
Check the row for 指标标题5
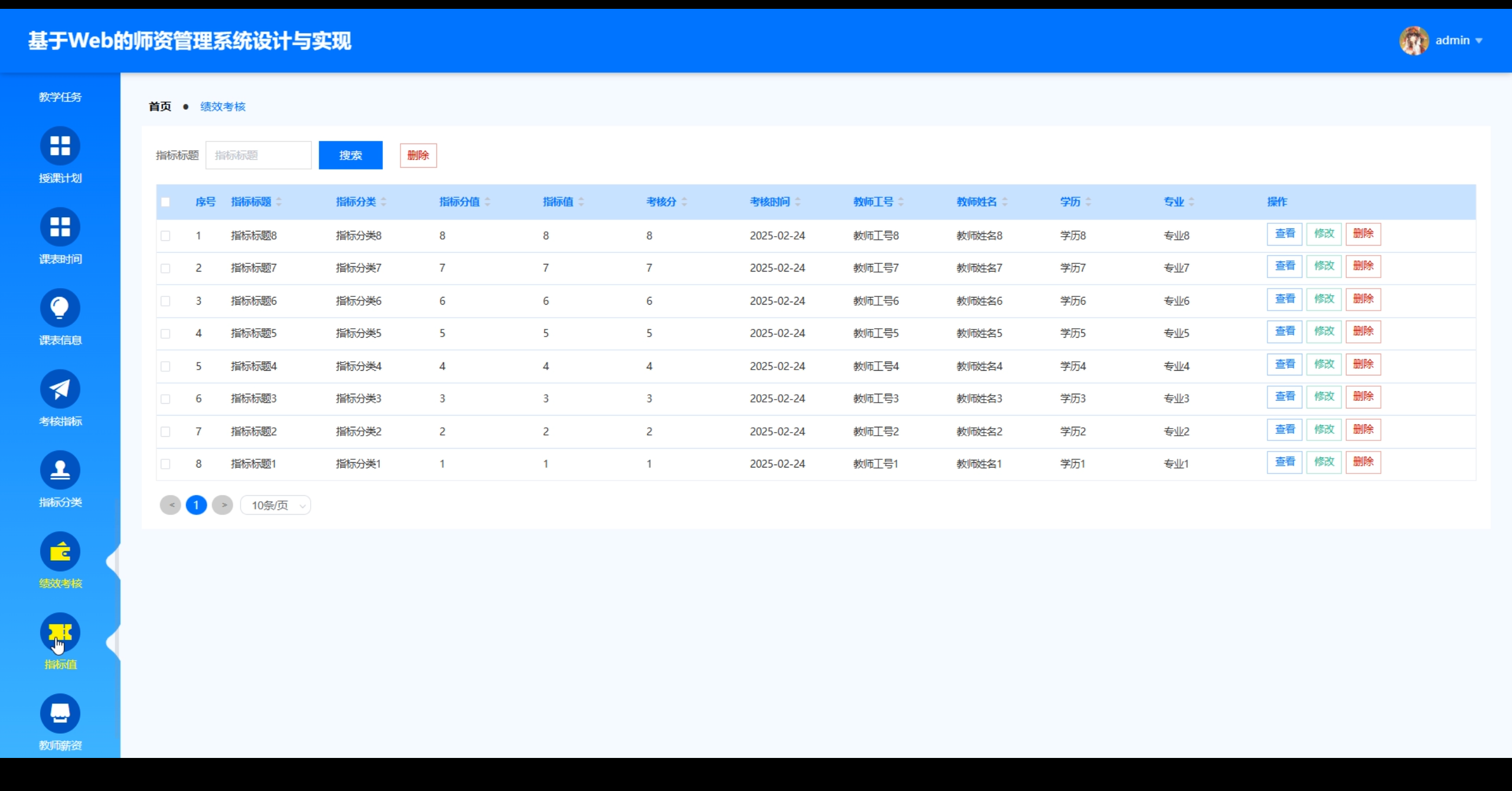click(165, 334)
